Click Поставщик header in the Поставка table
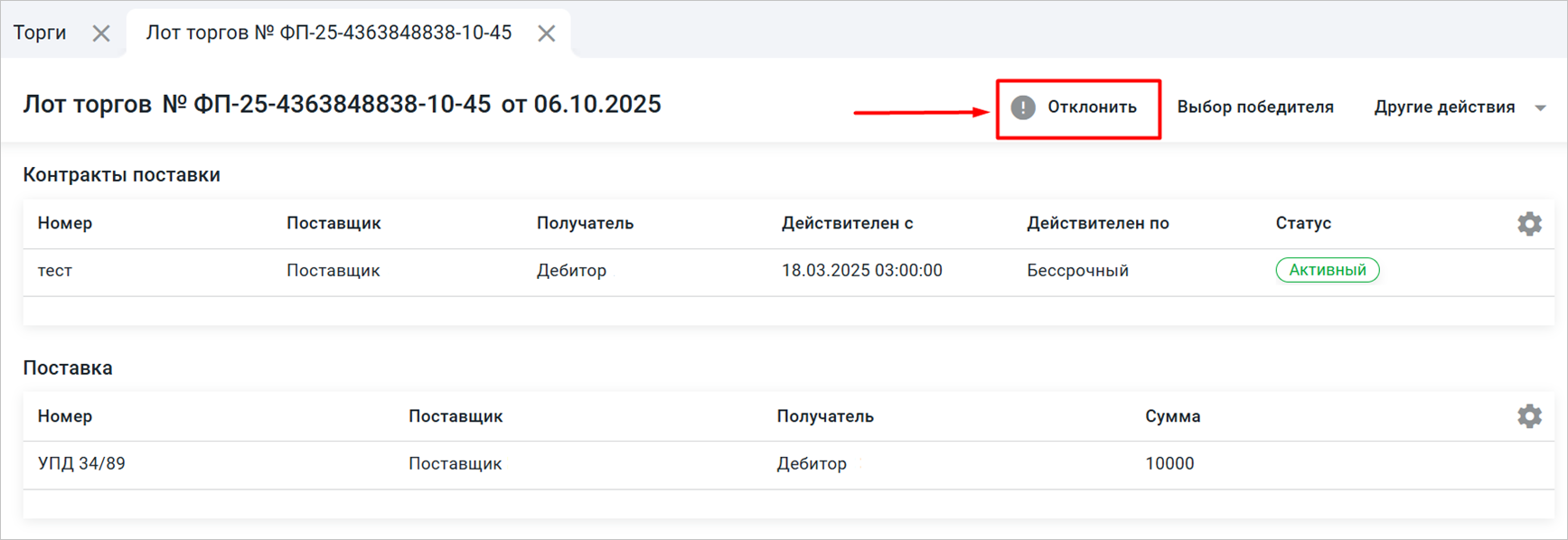 click(x=455, y=416)
